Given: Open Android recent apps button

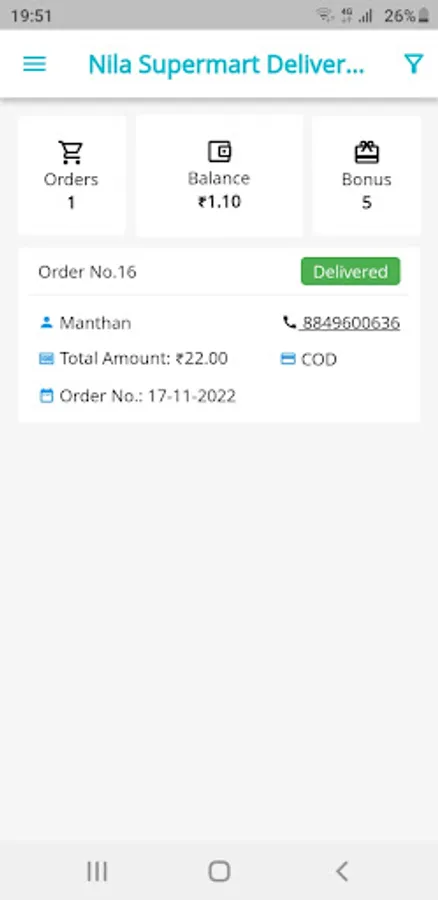Looking at the screenshot, I should point(97,871).
